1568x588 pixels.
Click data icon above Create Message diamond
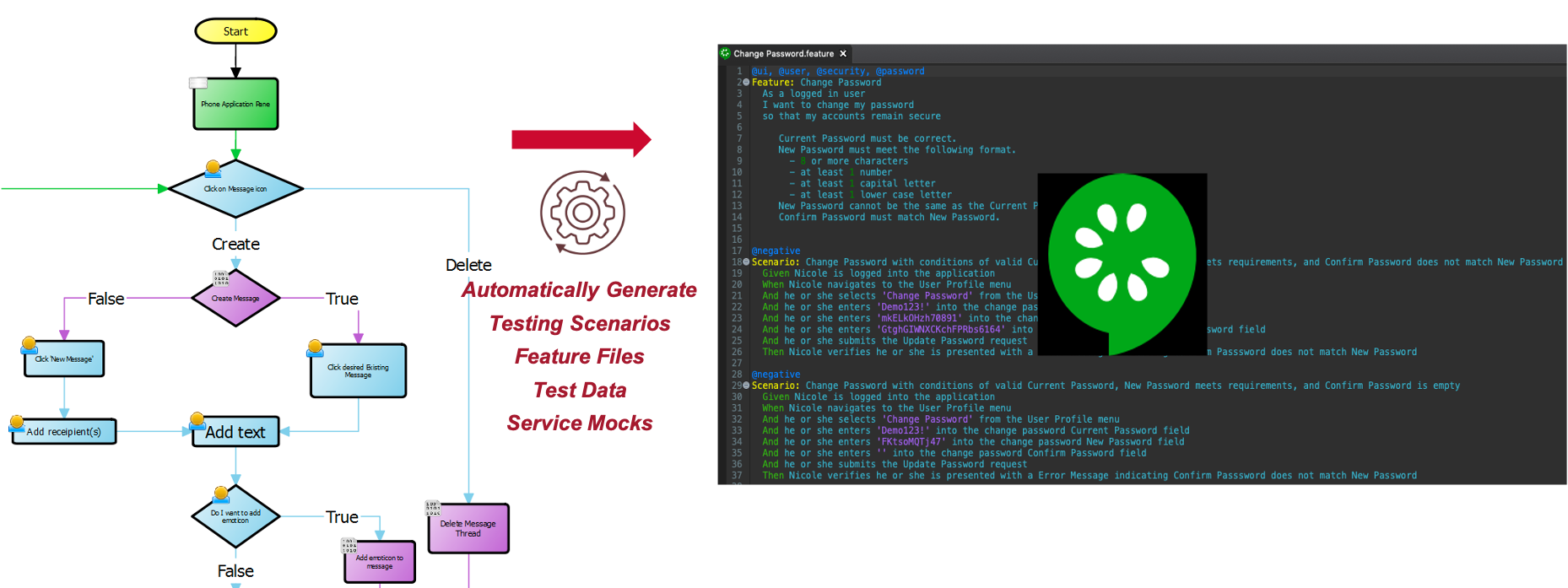[220, 278]
